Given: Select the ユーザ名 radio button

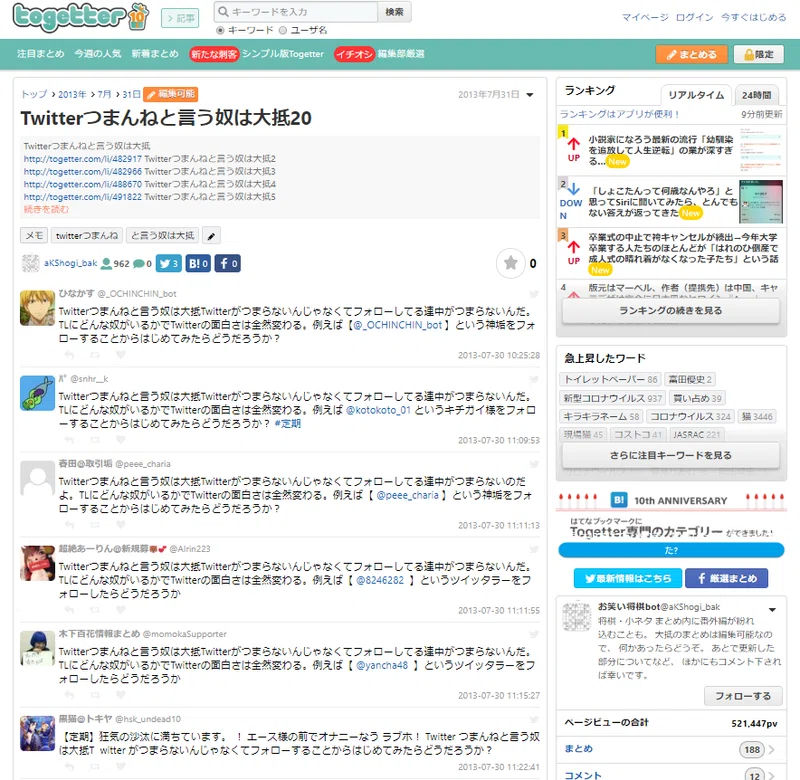Looking at the screenshot, I should pyautogui.click(x=283, y=30).
